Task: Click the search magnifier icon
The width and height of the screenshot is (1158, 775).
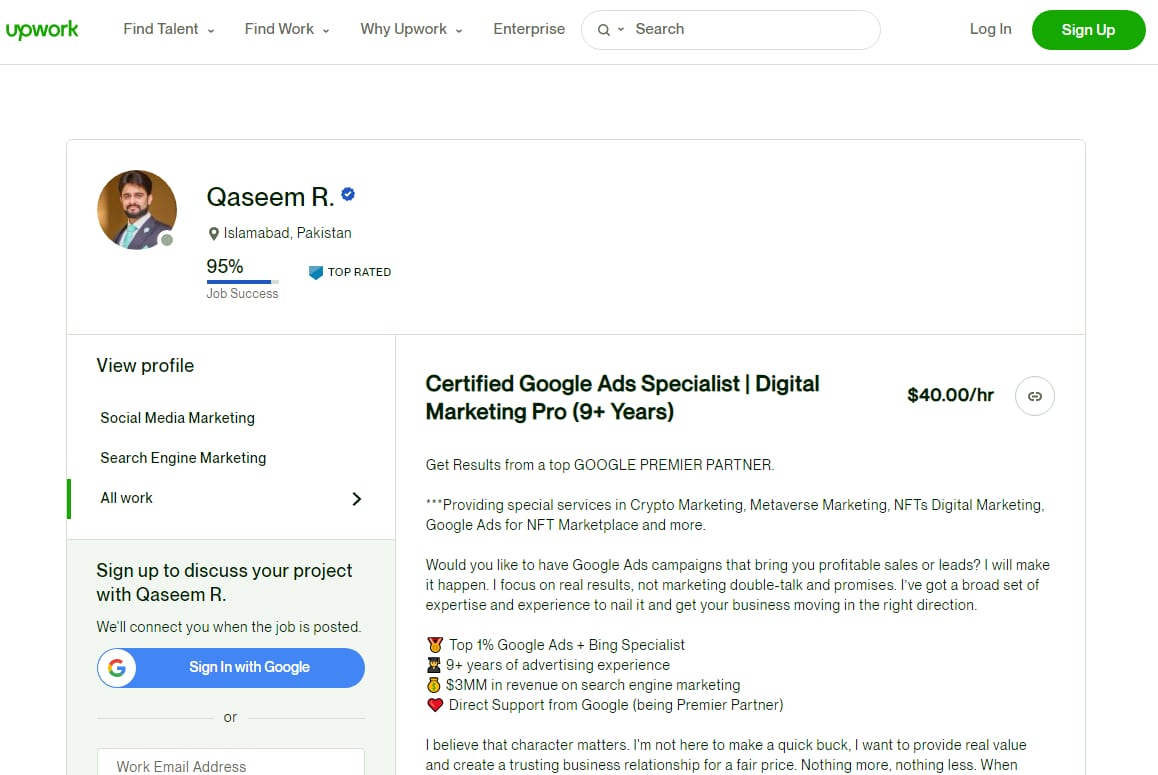Action: point(604,30)
